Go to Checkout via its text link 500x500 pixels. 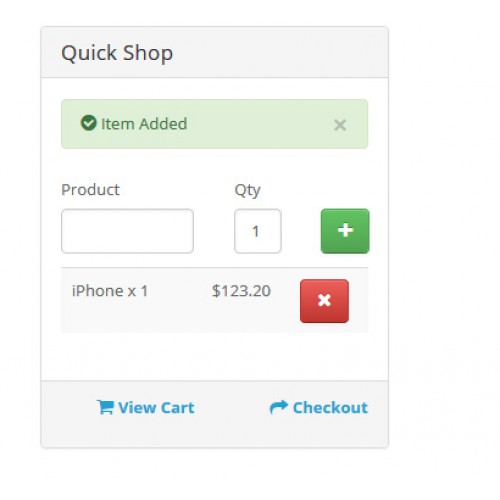point(330,407)
